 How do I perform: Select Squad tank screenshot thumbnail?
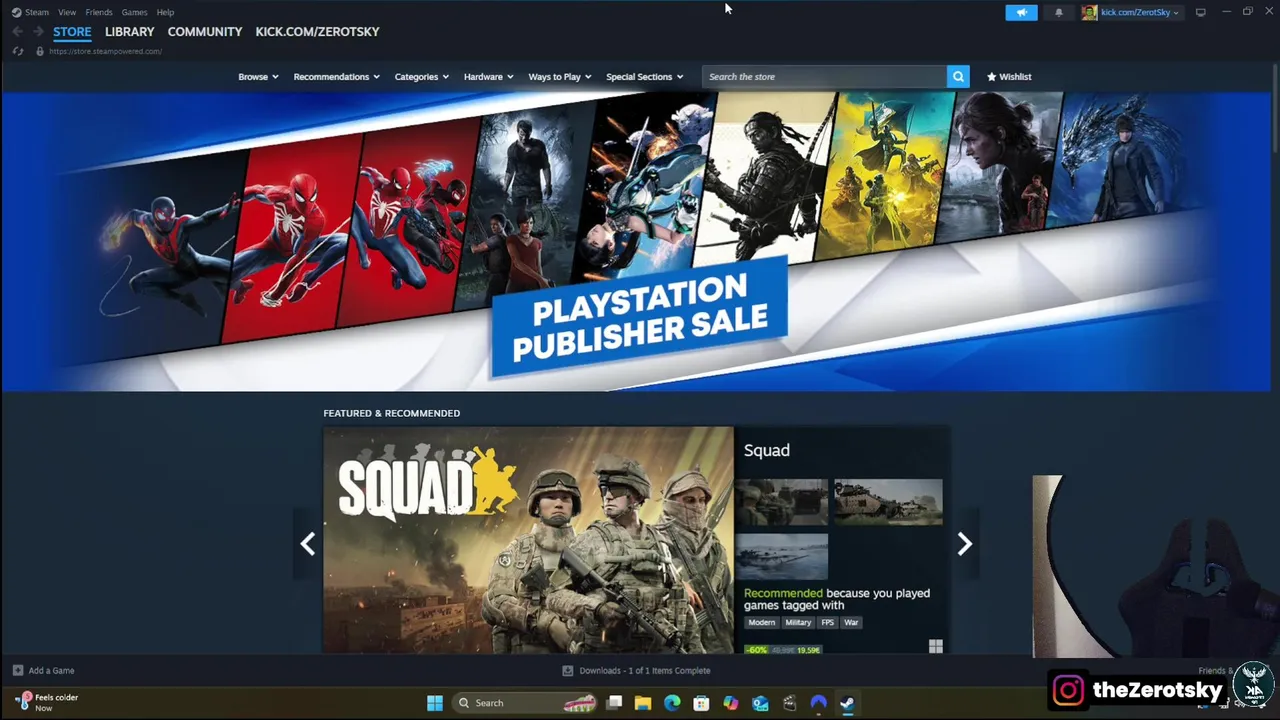888,501
